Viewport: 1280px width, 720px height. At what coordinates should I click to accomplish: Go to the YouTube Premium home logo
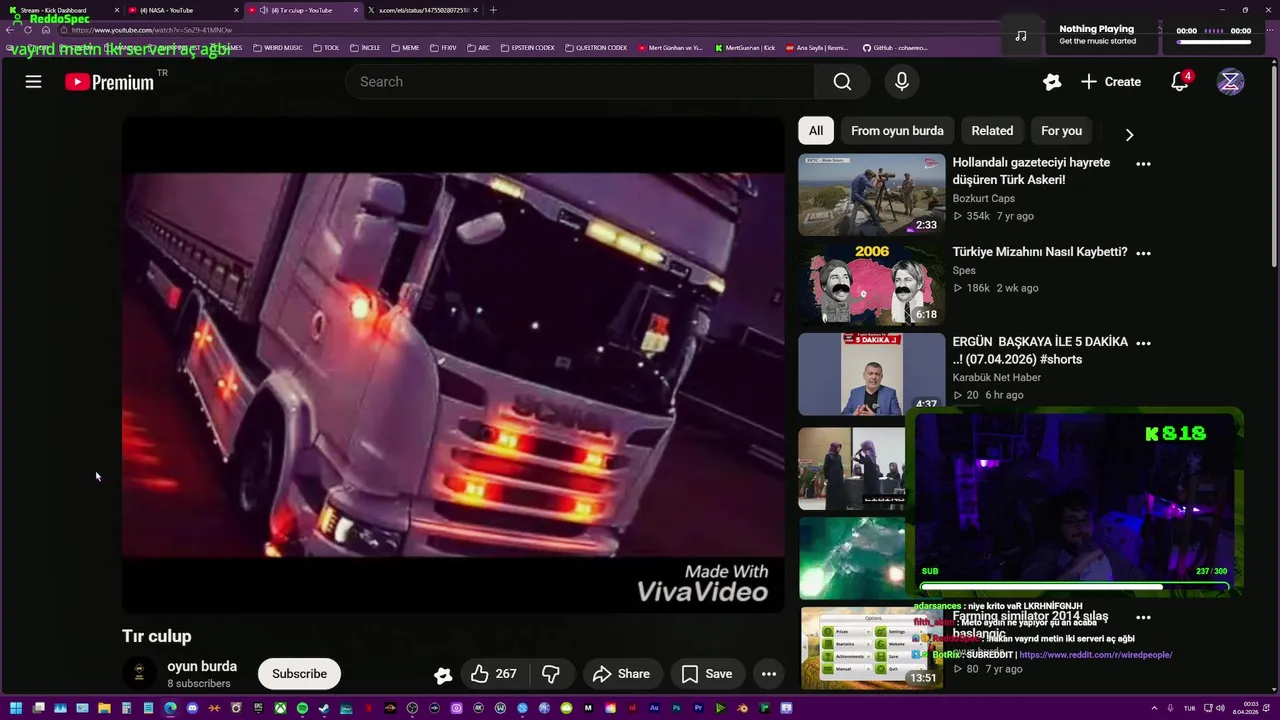110,82
